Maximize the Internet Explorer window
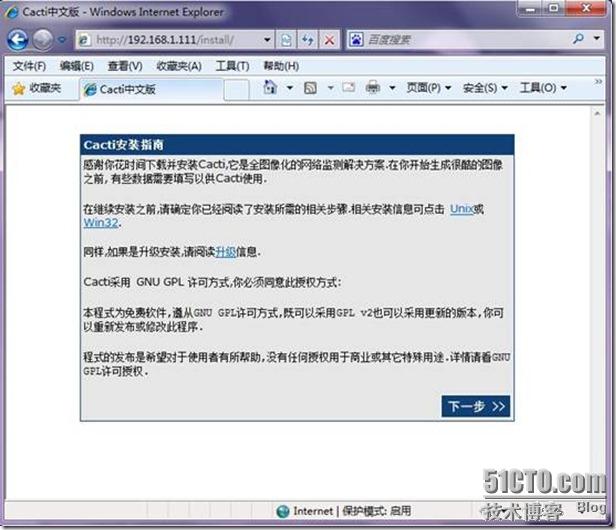This screenshot has height=530, width=616. (x=554, y=8)
